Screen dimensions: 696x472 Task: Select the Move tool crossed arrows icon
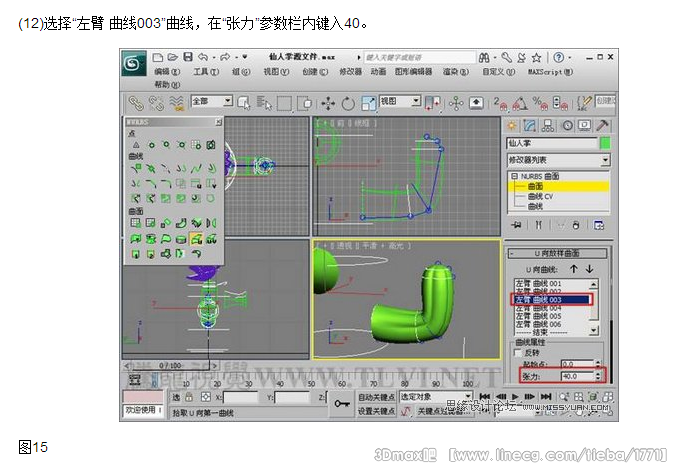(328, 103)
